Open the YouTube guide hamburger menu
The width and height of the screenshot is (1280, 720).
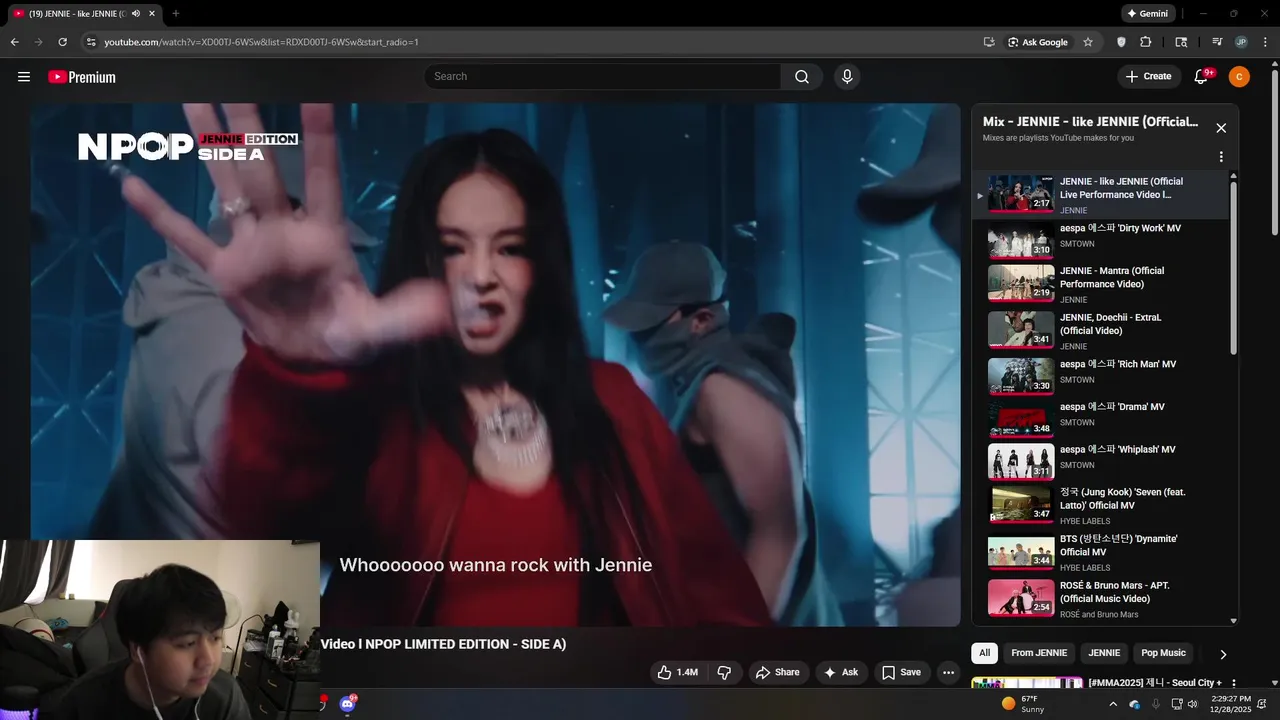[x=24, y=77]
